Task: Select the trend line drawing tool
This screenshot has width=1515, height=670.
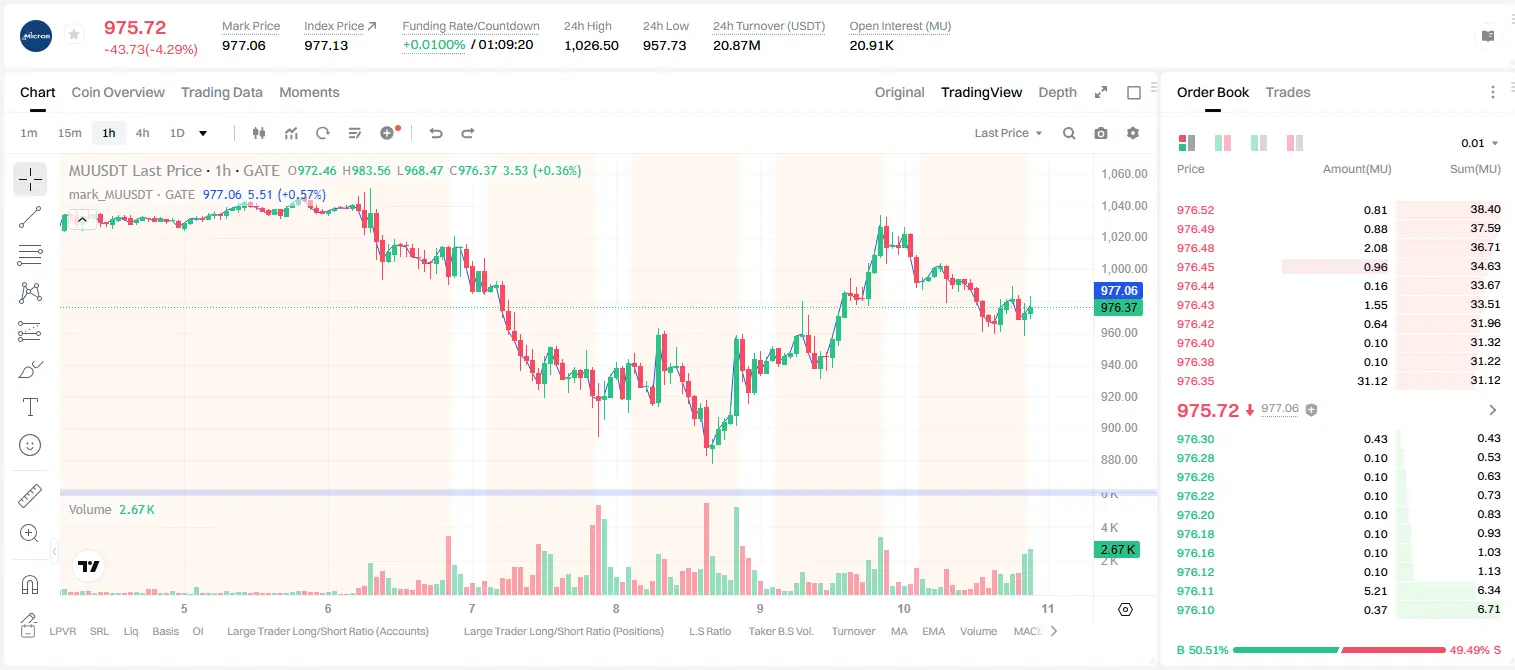Action: tap(30, 217)
